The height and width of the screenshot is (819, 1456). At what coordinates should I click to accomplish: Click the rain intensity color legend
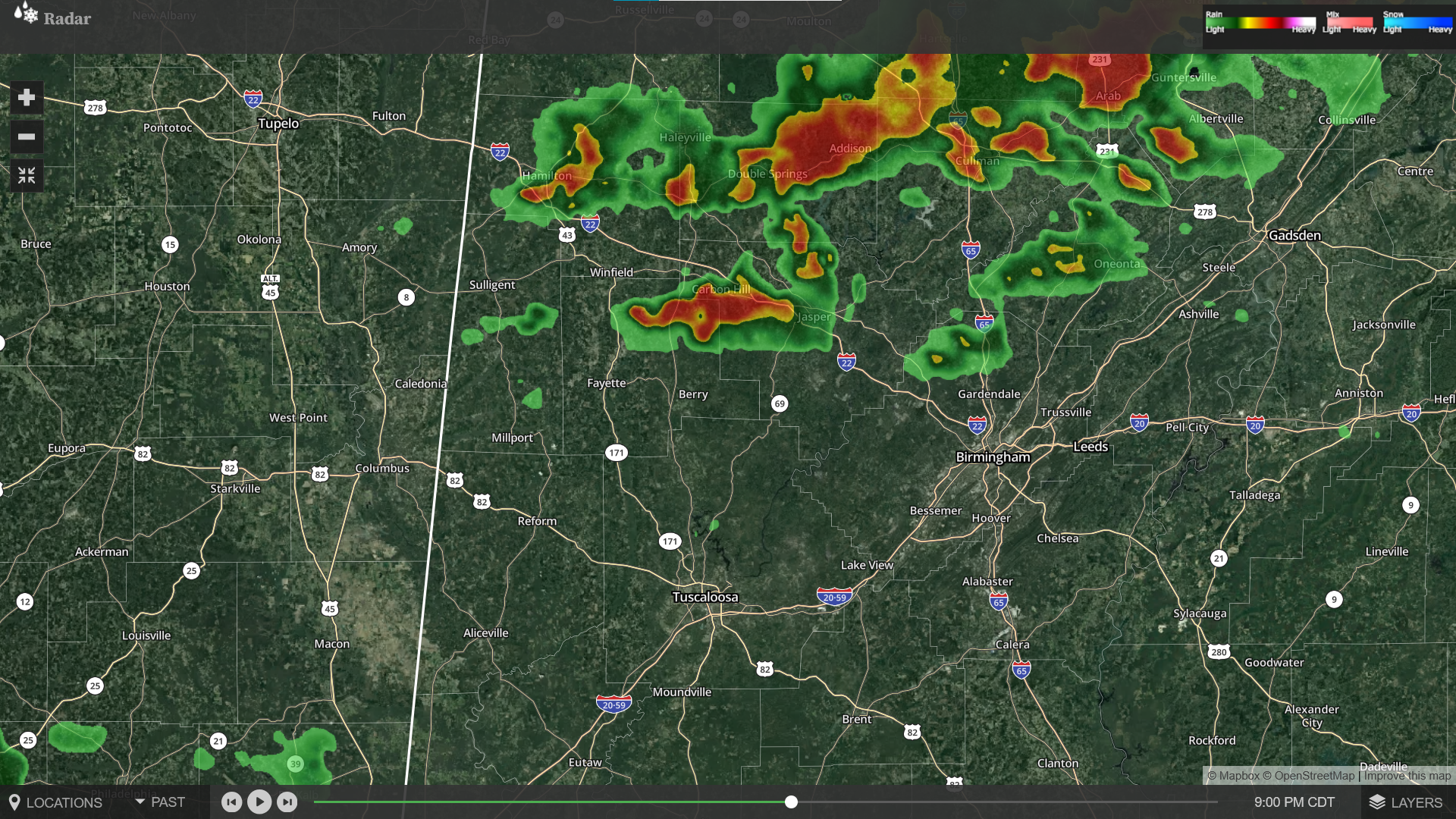point(1260,23)
